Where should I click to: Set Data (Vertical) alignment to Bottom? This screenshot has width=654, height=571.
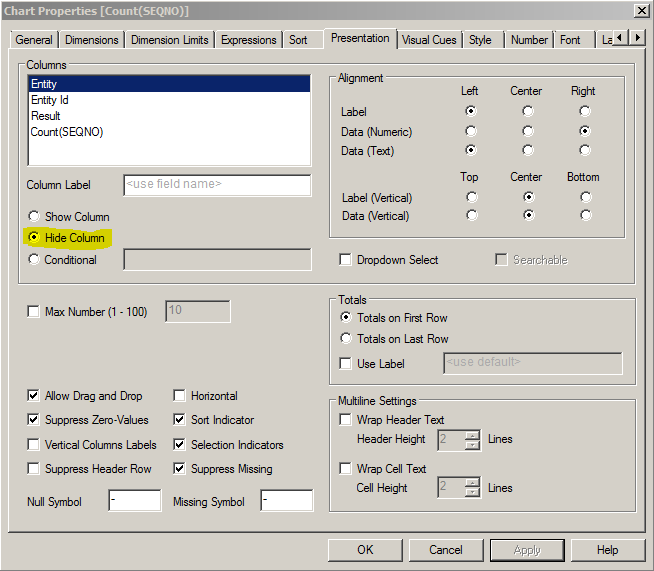[x=586, y=215]
